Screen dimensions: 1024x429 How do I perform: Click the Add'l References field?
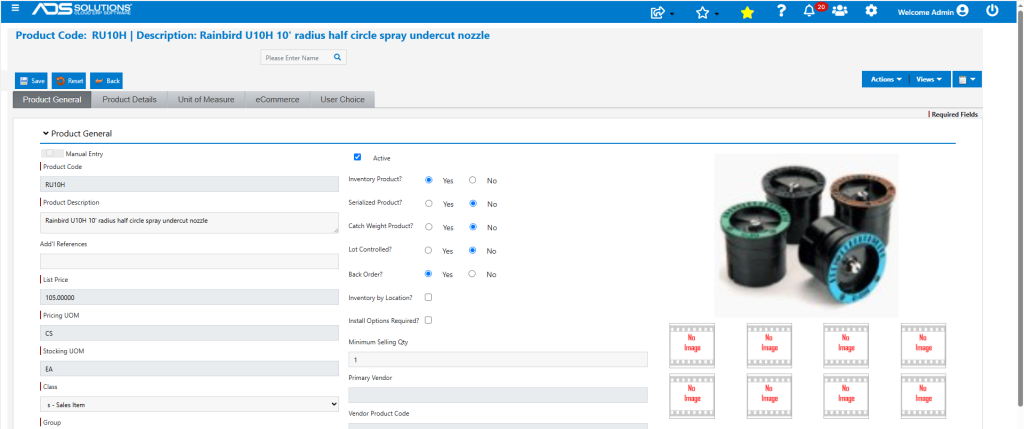(189, 261)
